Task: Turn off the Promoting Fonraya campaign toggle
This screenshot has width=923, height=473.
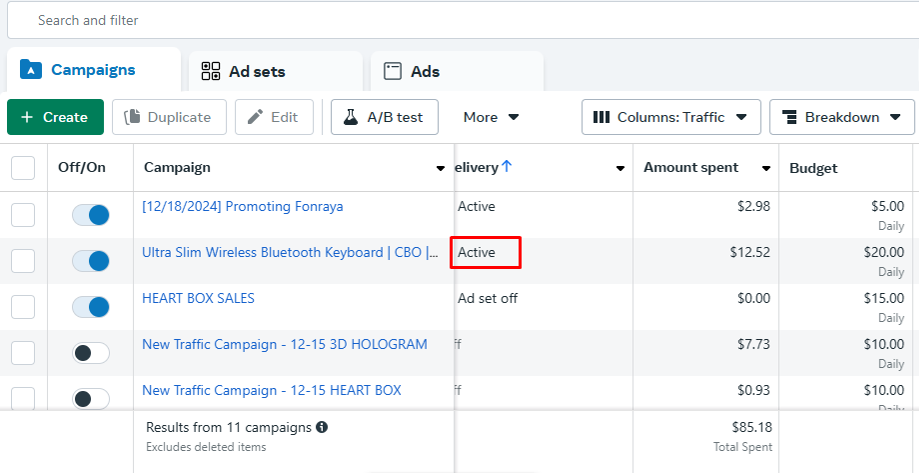Action: pyautogui.click(x=91, y=215)
